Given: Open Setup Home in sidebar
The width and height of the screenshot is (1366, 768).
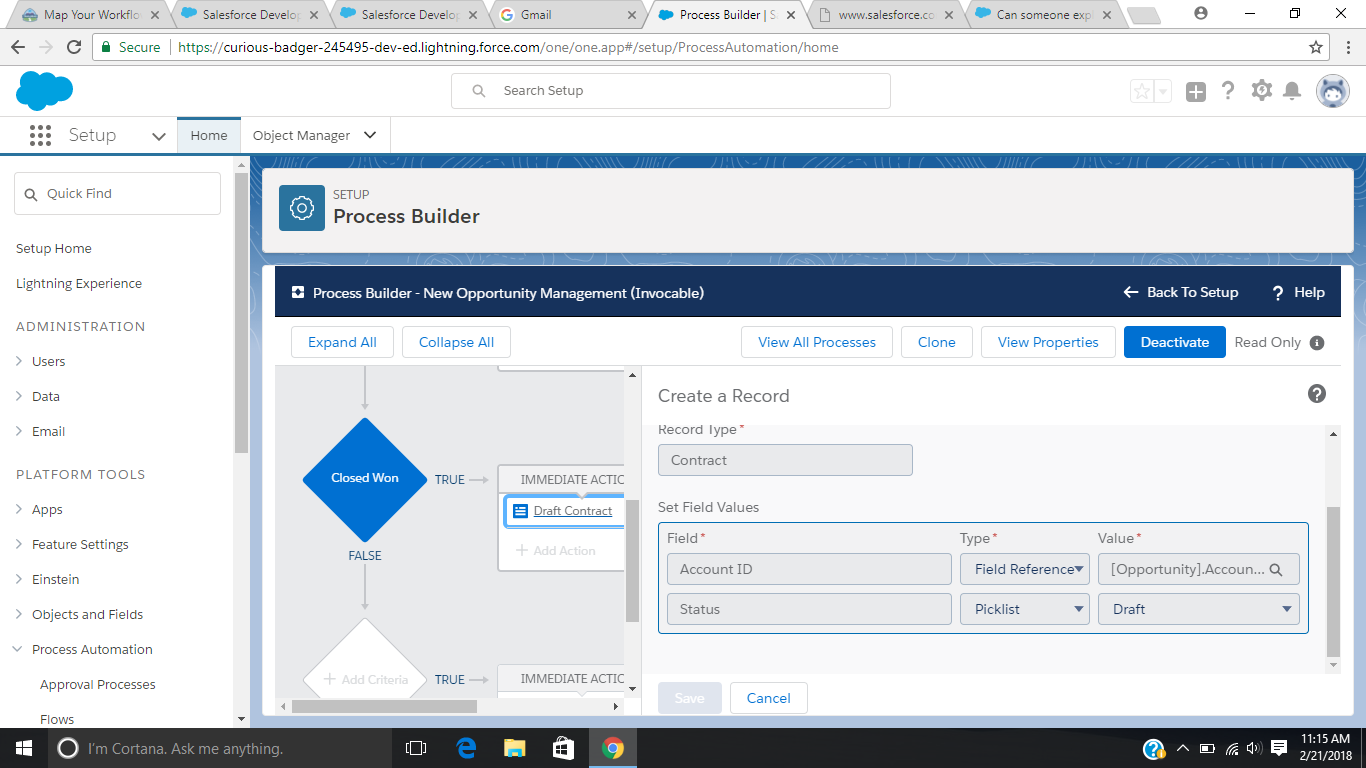Looking at the screenshot, I should pyautogui.click(x=54, y=248).
